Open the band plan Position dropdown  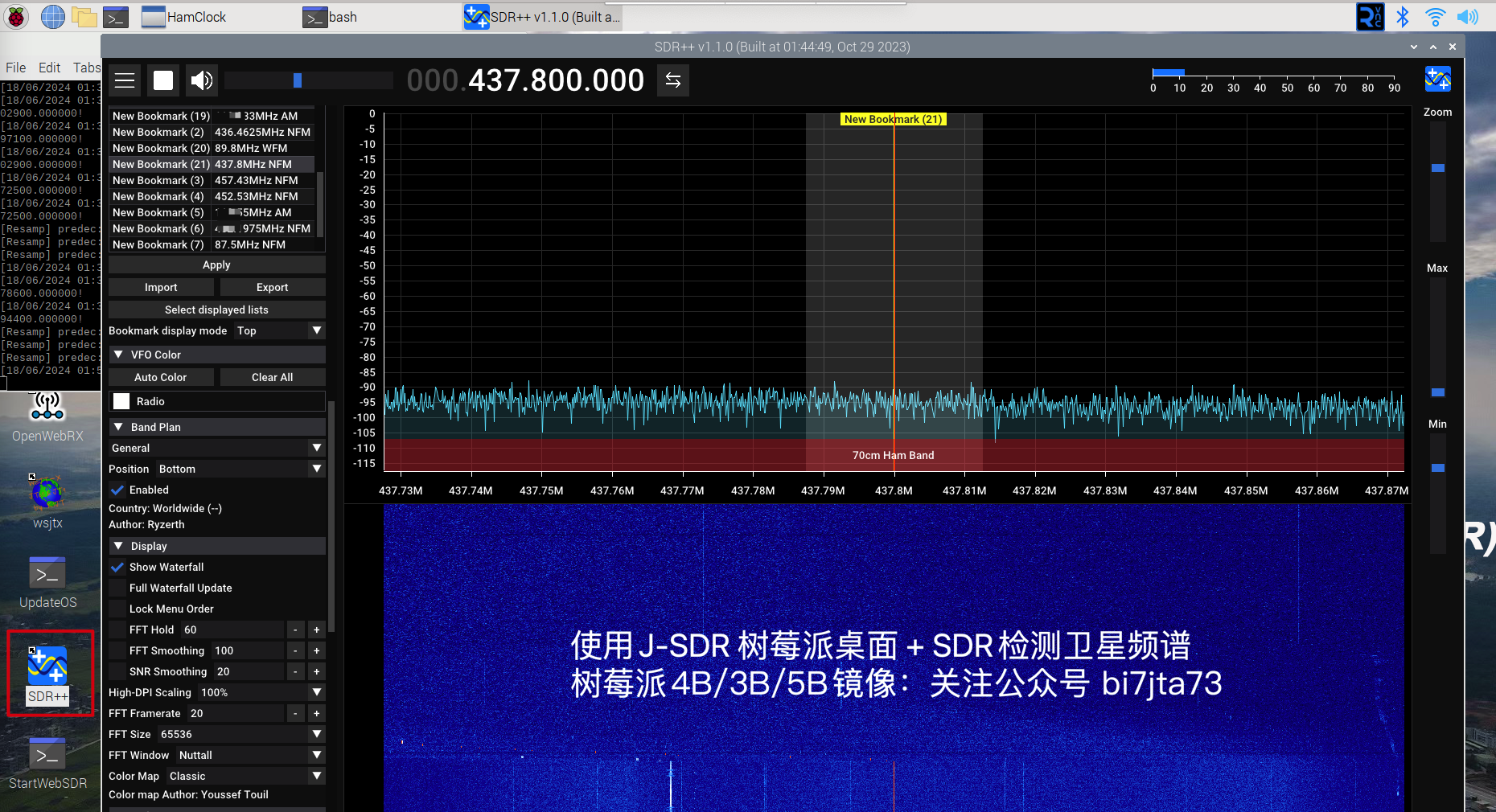[240, 469]
